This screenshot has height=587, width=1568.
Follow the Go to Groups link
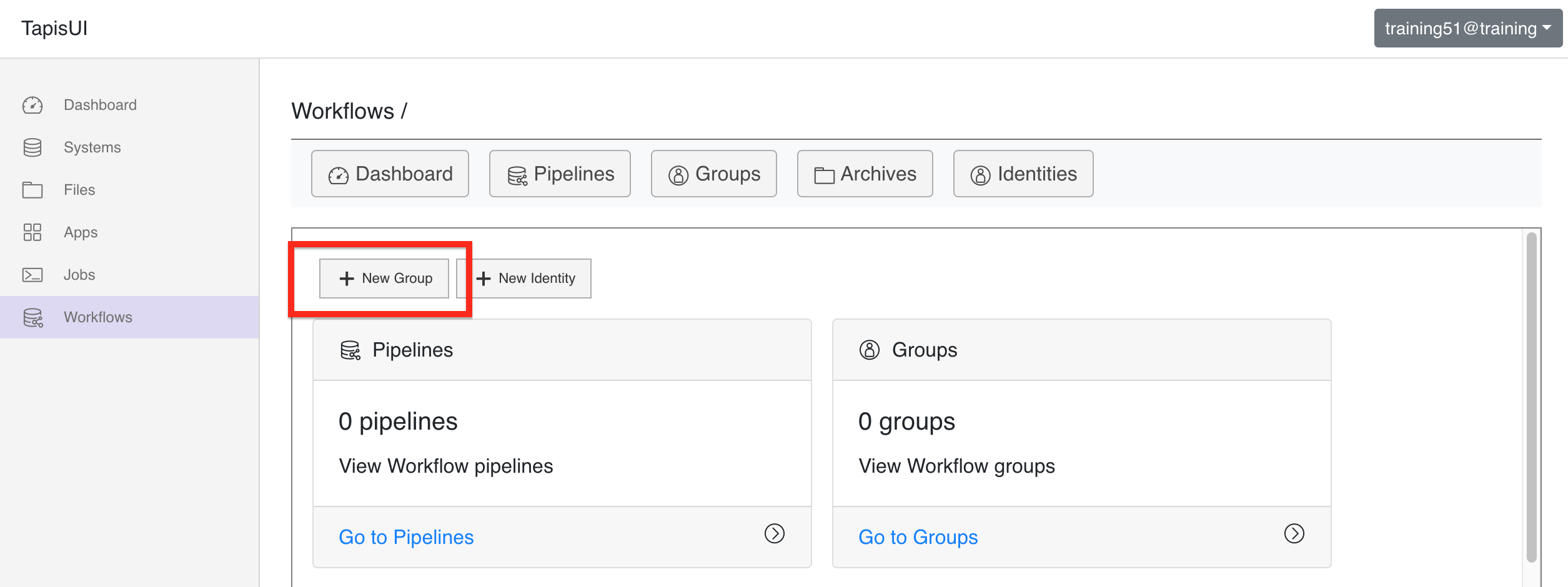pos(918,537)
